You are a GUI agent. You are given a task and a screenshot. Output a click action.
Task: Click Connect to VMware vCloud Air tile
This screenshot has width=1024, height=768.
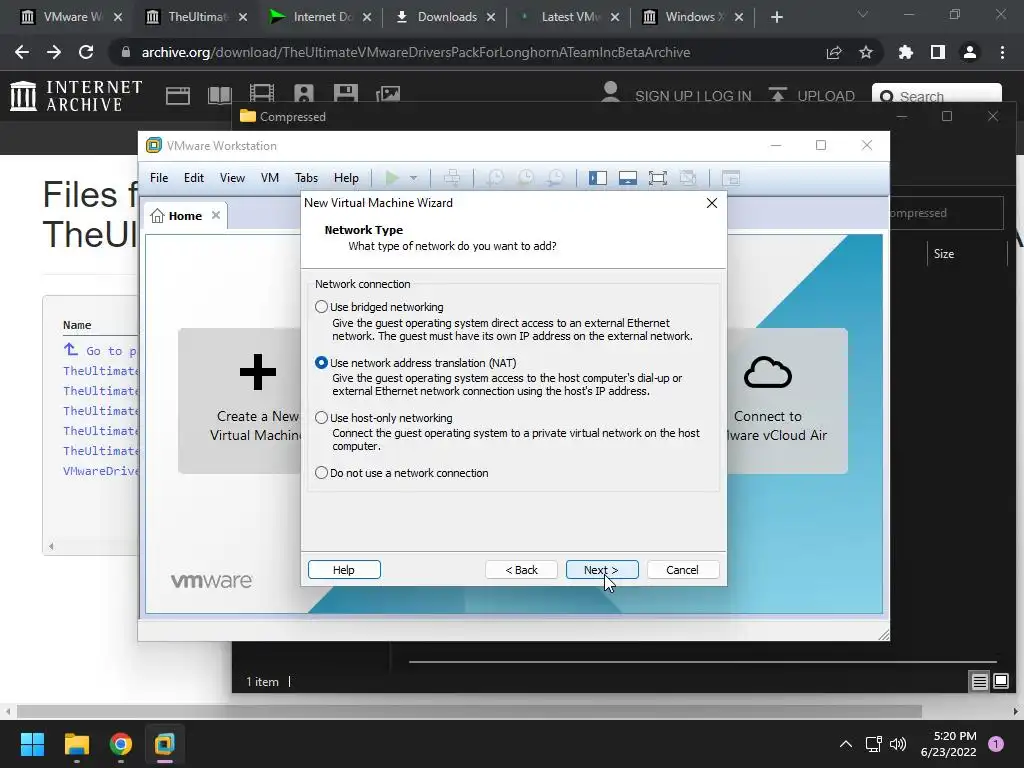click(787, 400)
